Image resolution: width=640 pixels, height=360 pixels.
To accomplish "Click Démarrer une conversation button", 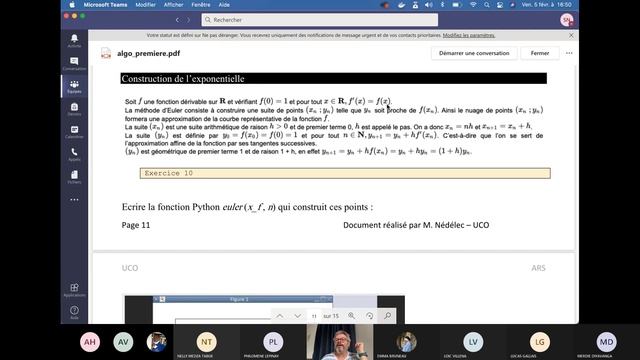I will click(474, 53).
